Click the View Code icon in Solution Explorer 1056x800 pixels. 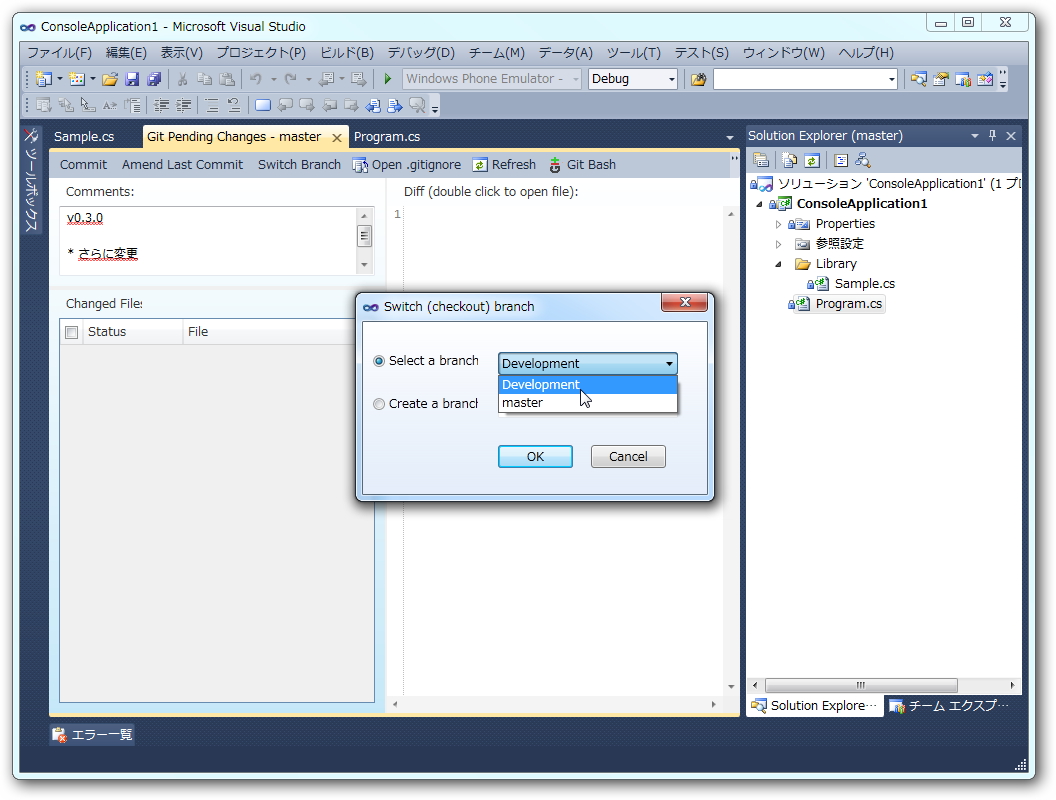840,160
